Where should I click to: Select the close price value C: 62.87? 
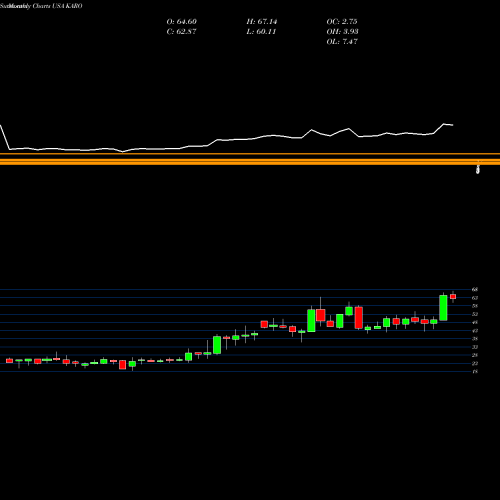(181, 32)
